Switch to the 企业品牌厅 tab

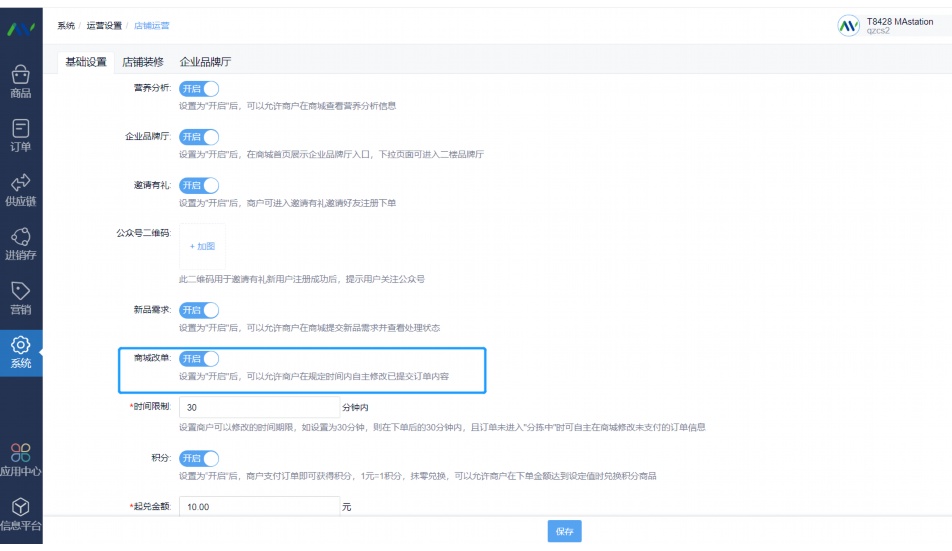tap(205, 62)
